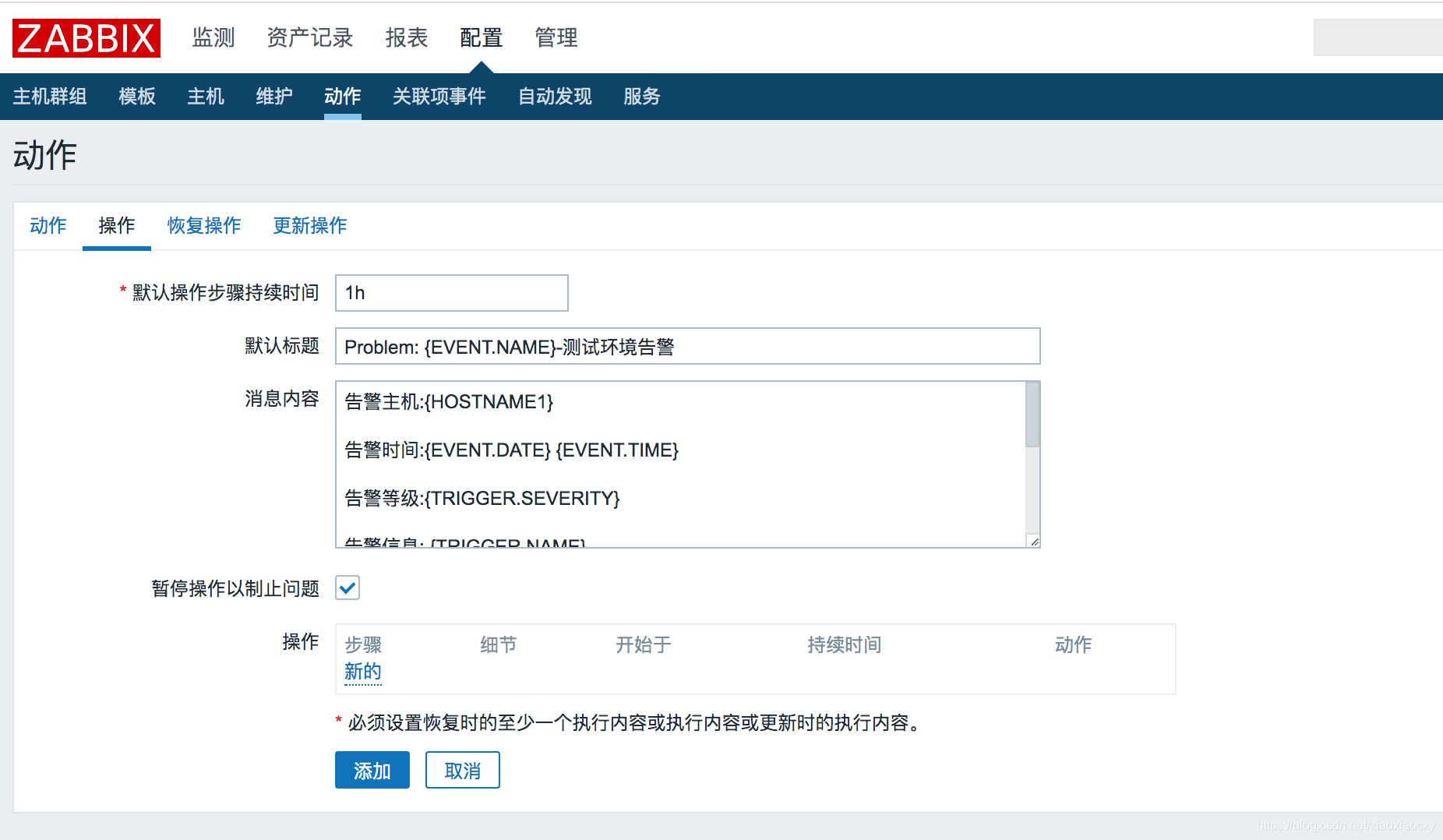Click the 步骤 column header
This screenshot has height=840, width=1443.
click(x=363, y=644)
